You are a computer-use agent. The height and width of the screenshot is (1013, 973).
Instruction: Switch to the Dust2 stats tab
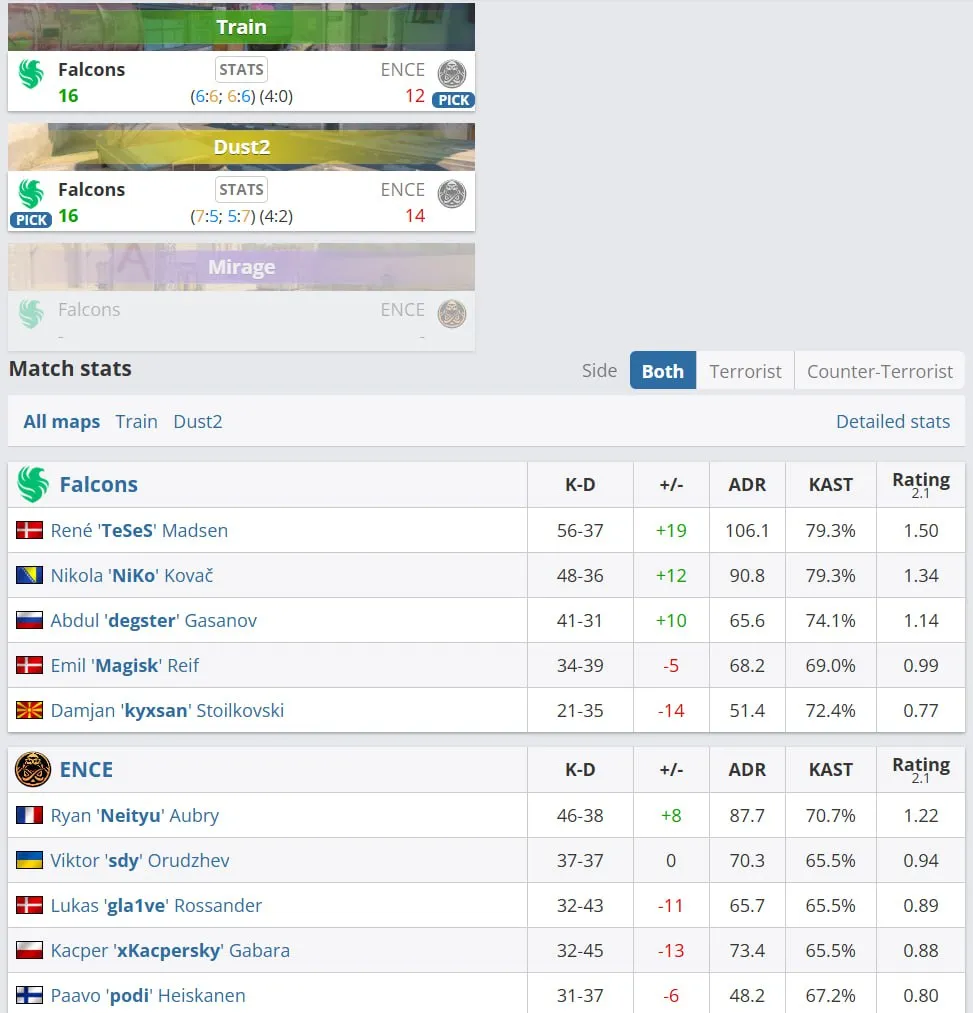click(x=198, y=421)
